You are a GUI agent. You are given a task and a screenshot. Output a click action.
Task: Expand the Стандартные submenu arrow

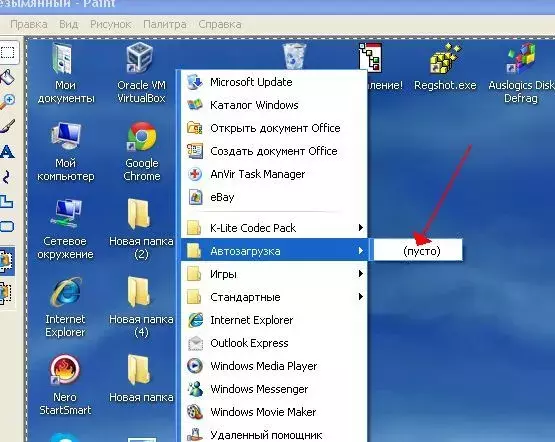click(360, 297)
